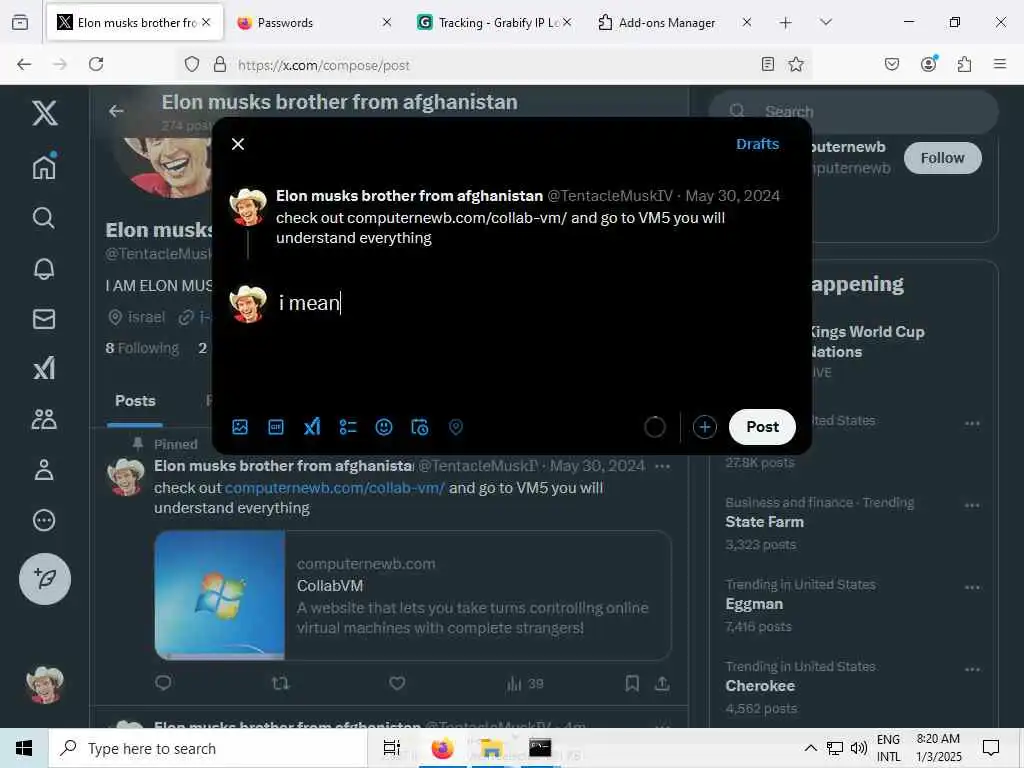Click the Grok enhance icon in composer
This screenshot has height=768, width=1024.
point(312,427)
